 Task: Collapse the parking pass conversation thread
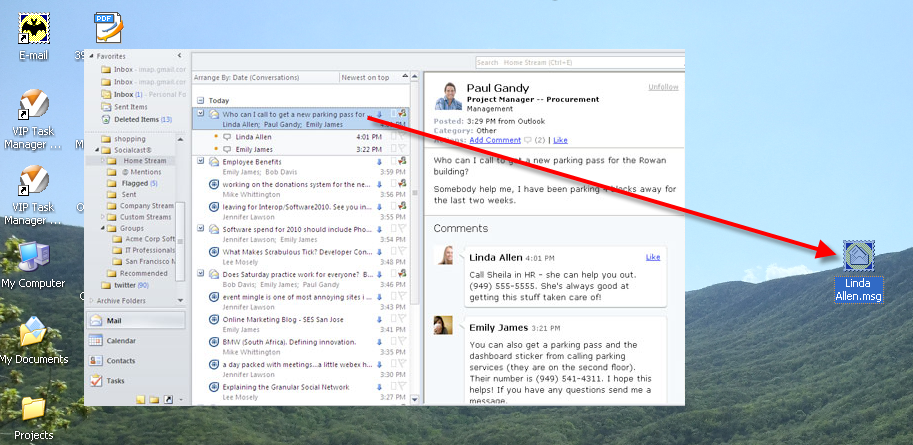coord(201,114)
